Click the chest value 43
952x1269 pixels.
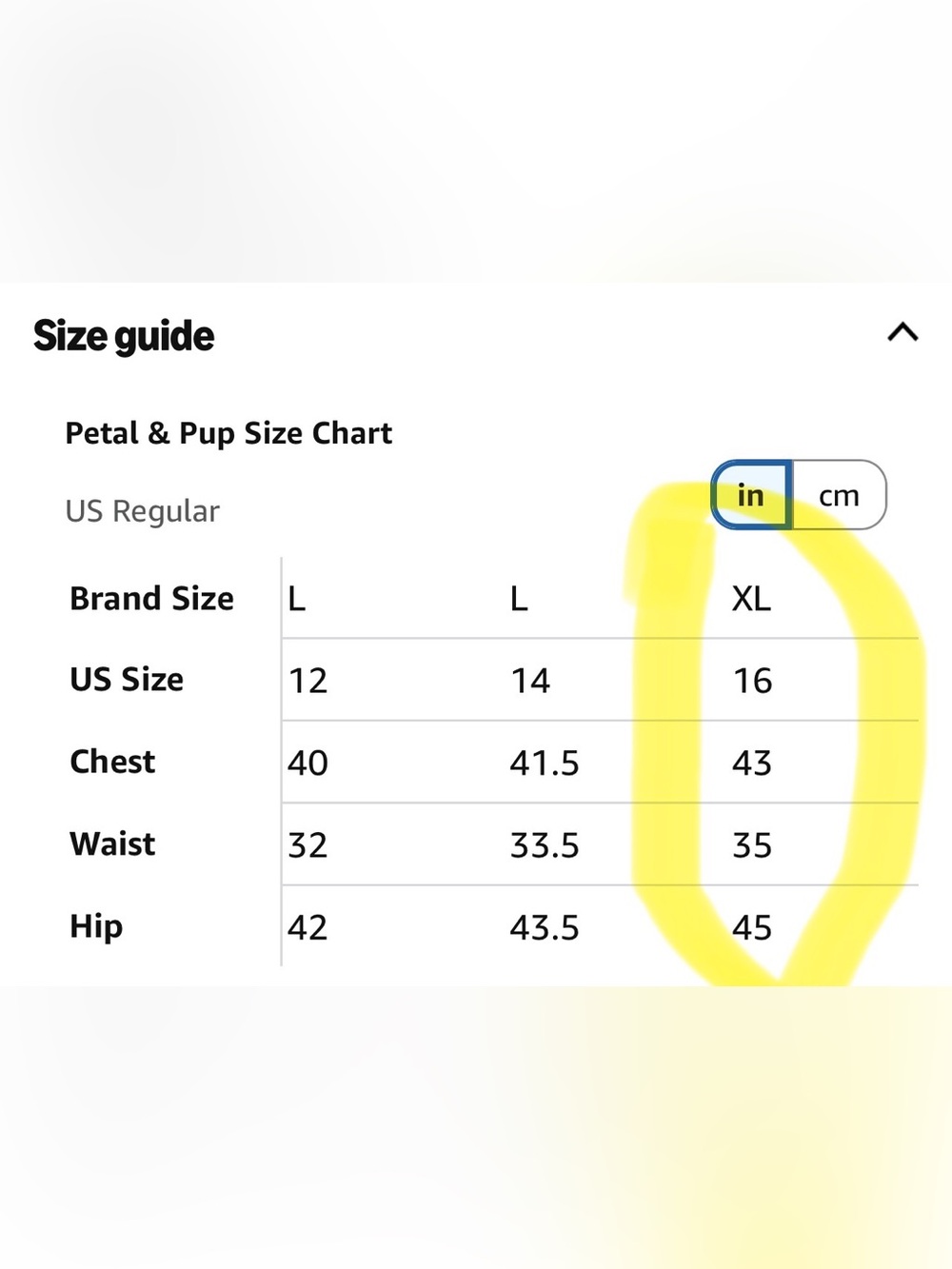(x=751, y=763)
